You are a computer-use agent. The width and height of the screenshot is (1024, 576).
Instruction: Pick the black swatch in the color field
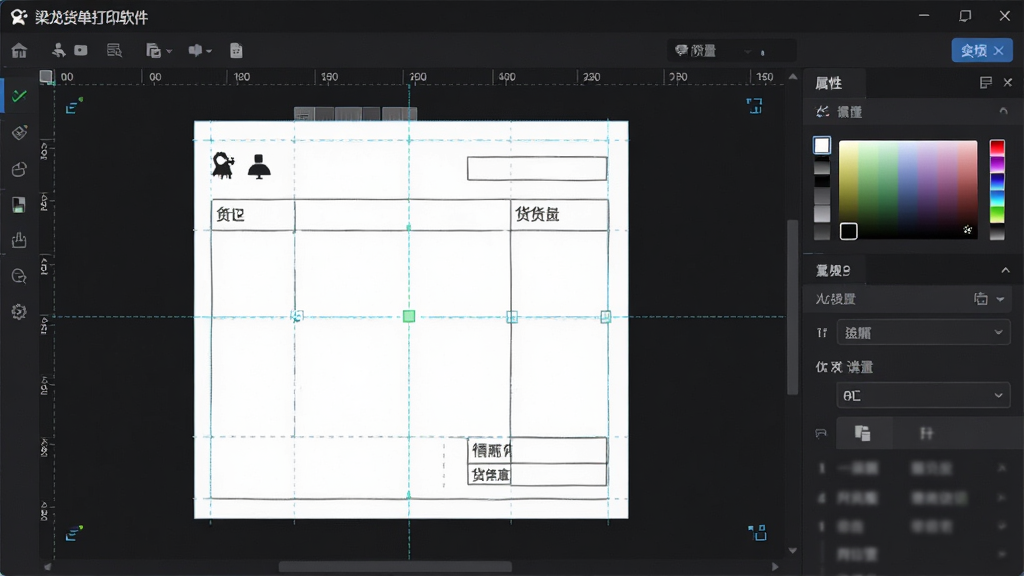coord(848,231)
